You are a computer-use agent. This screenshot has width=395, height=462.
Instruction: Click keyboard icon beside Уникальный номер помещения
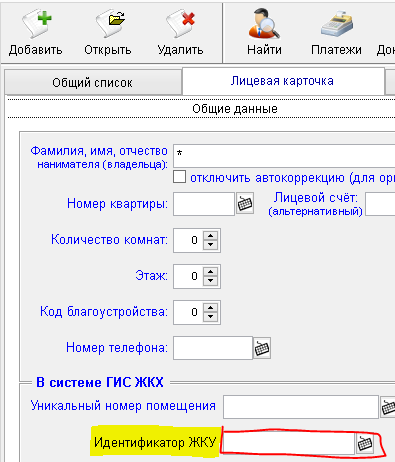coord(388,407)
